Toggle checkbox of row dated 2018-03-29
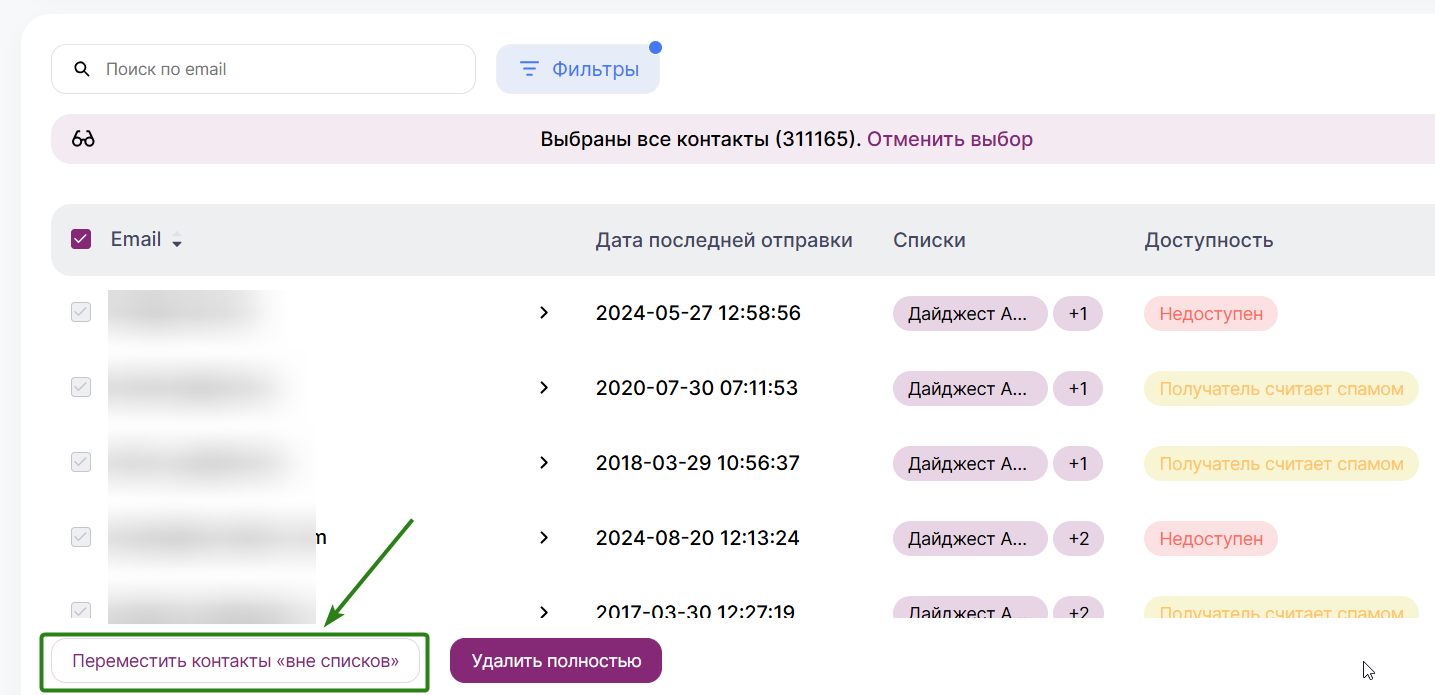 point(81,462)
